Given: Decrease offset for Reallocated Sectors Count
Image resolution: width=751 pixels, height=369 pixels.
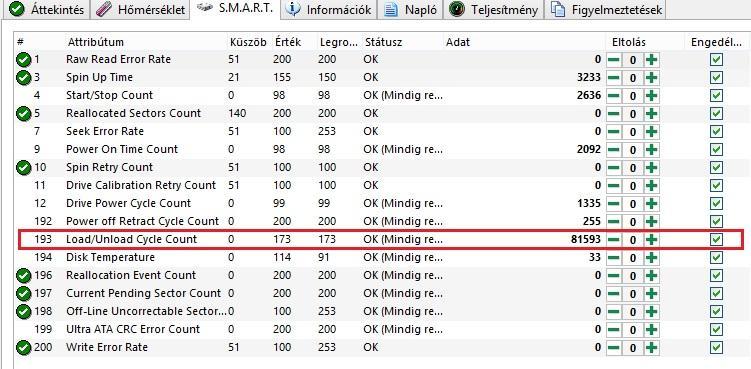Looking at the screenshot, I should click(614, 114).
